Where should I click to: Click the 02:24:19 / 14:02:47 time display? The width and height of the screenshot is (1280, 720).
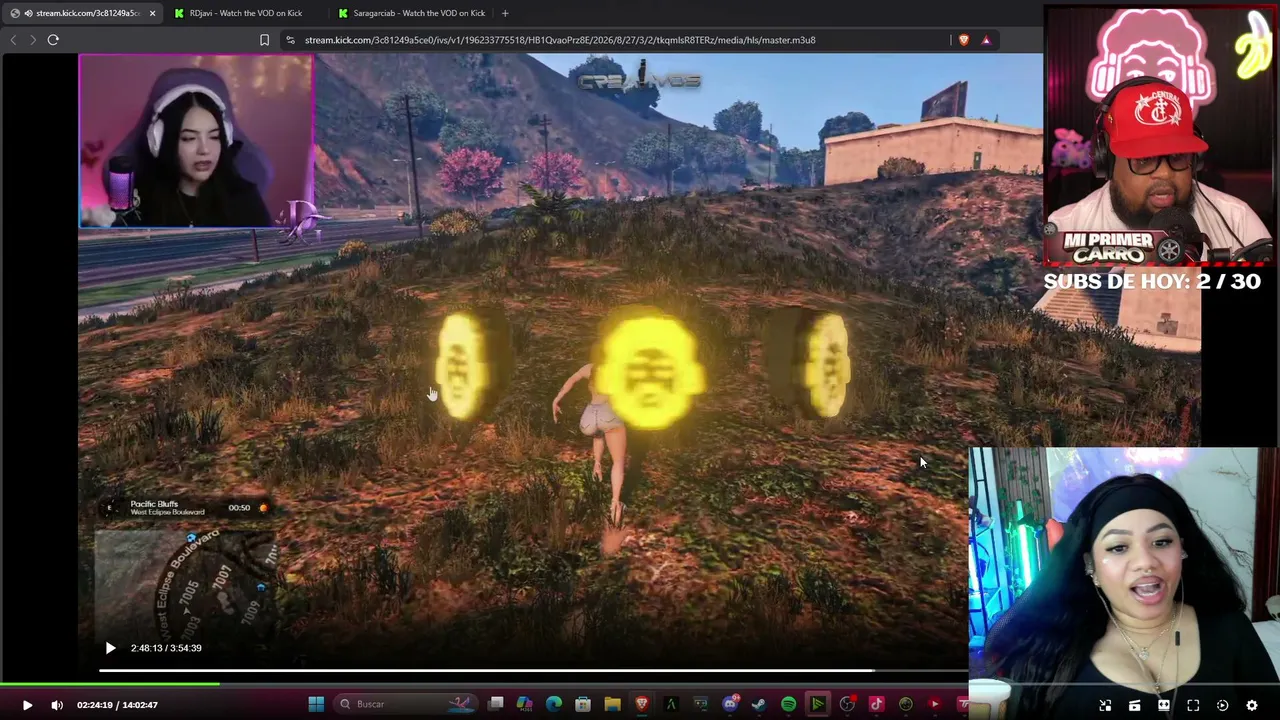pyautogui.click(x=117, y=705)
